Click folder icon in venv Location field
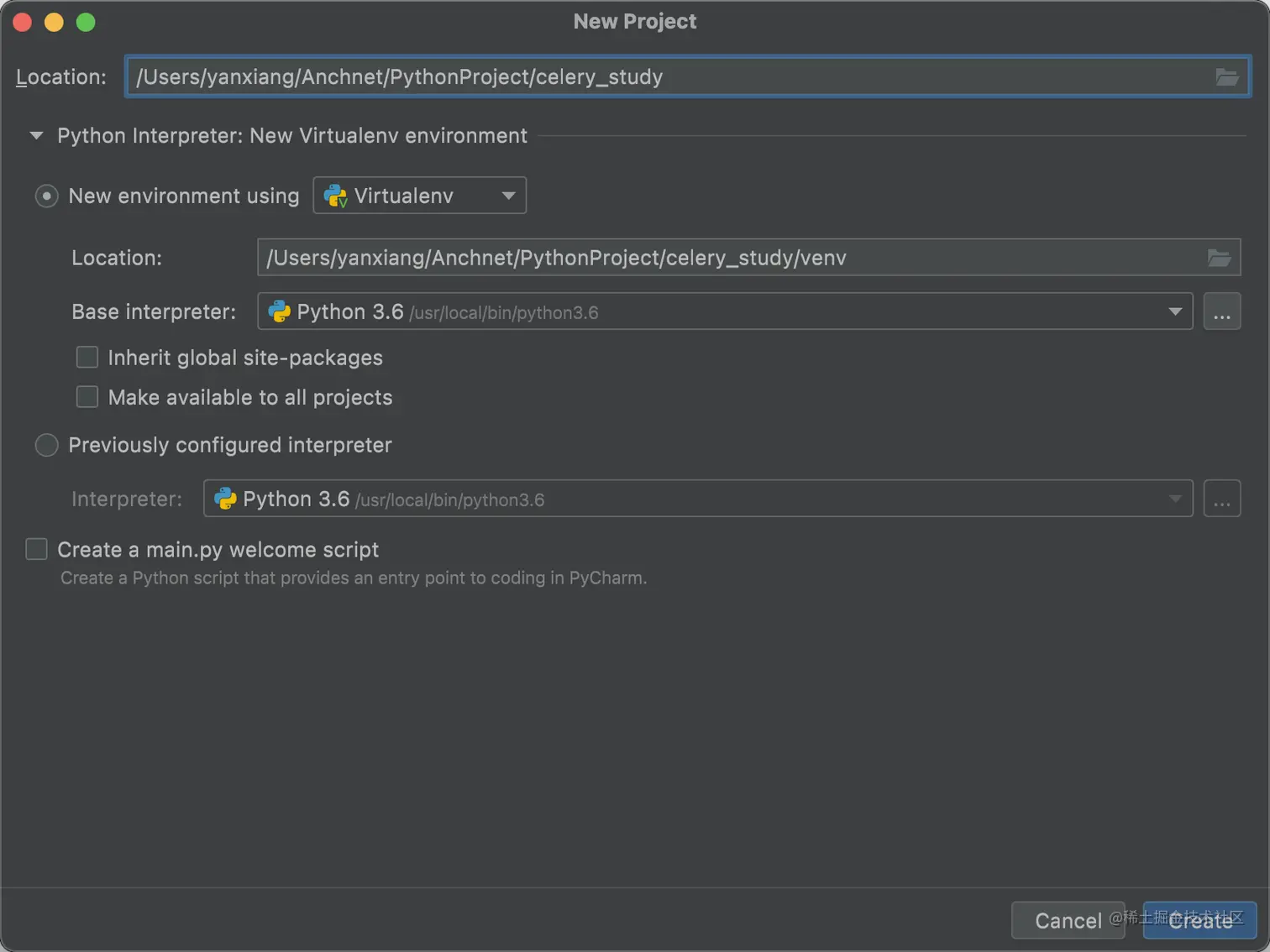1270x952 pixels. (x=1219, y=258)
